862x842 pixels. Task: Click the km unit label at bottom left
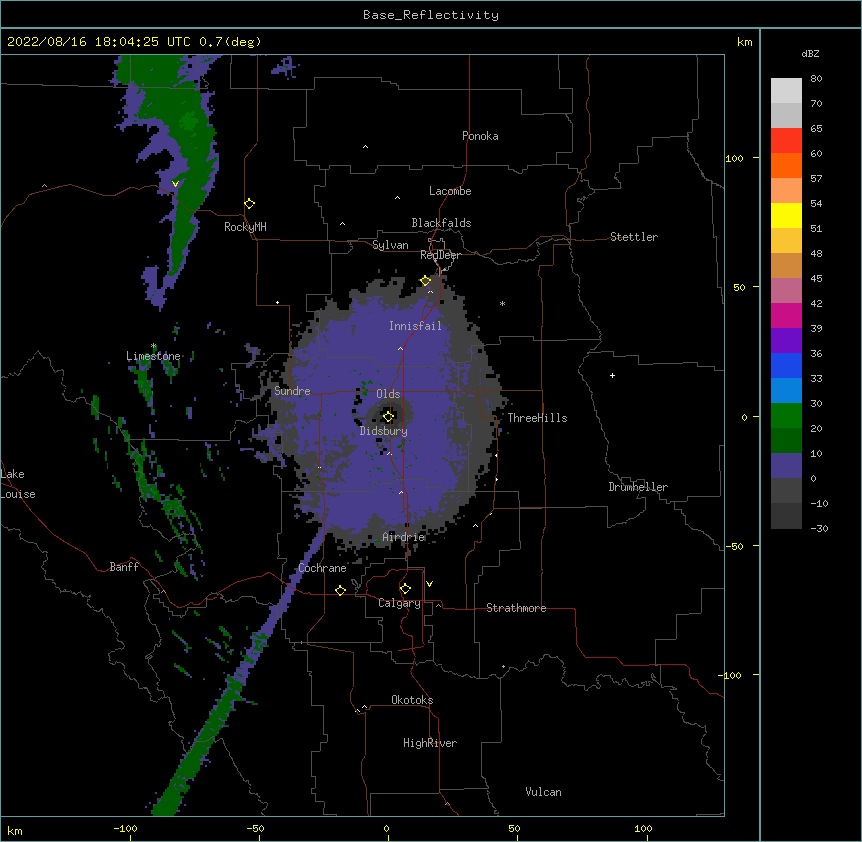tap(15, 830)
